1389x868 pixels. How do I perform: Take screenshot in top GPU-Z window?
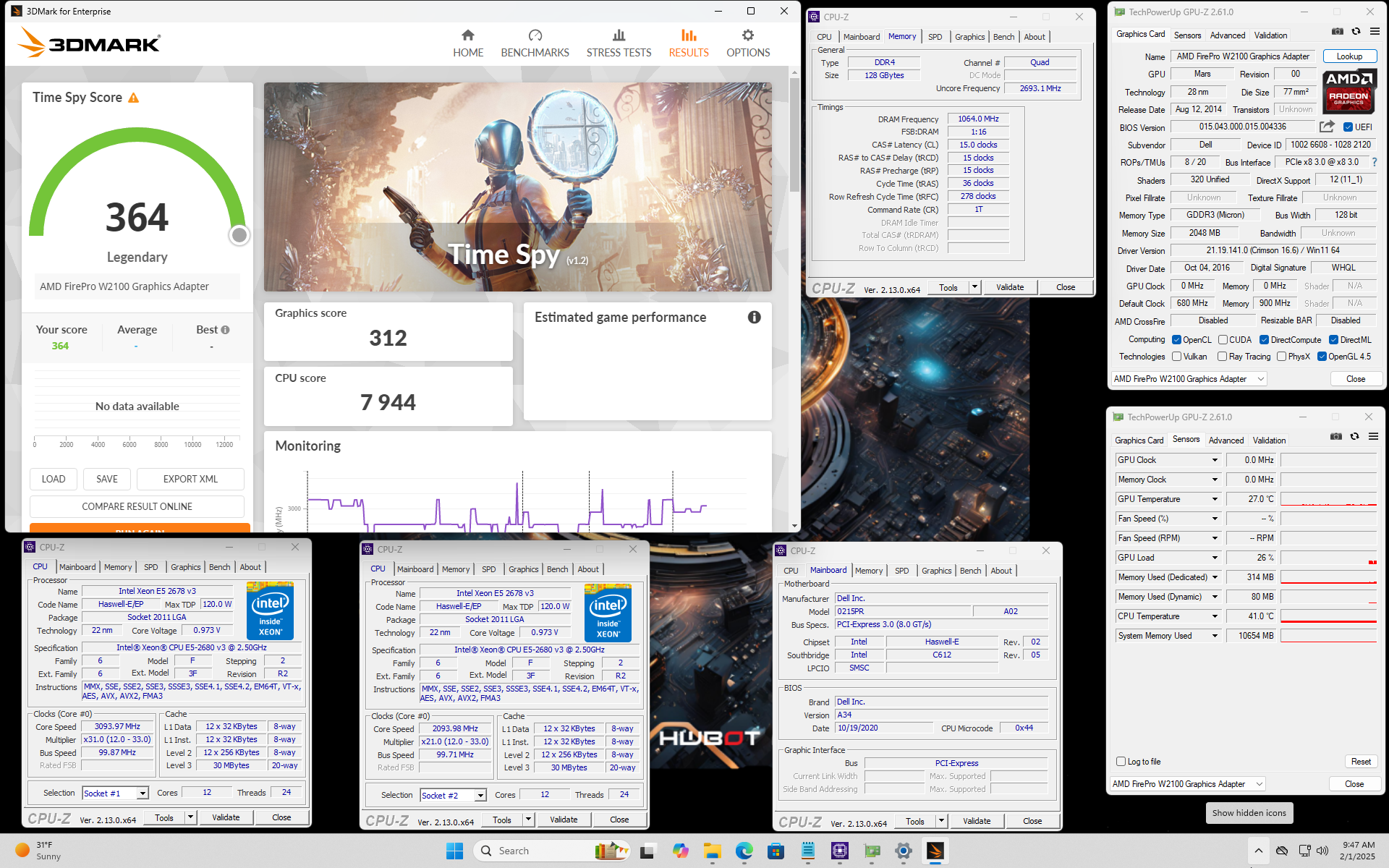(x=1338, y=32)
